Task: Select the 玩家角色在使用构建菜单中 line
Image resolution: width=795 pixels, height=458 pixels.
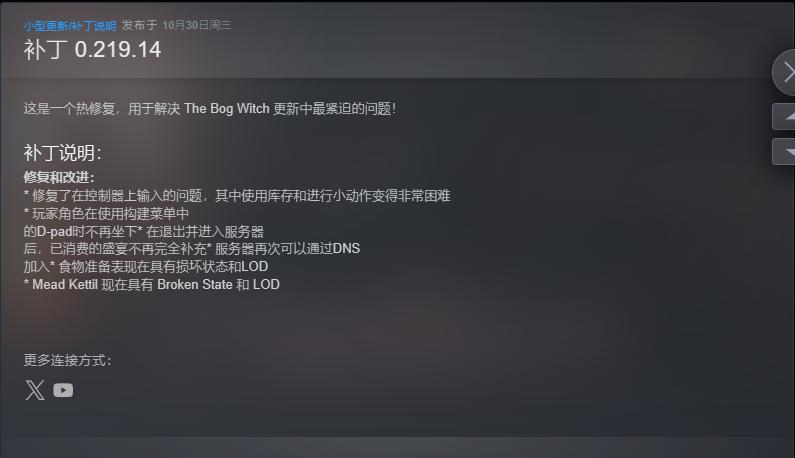Action: (106, 214)
